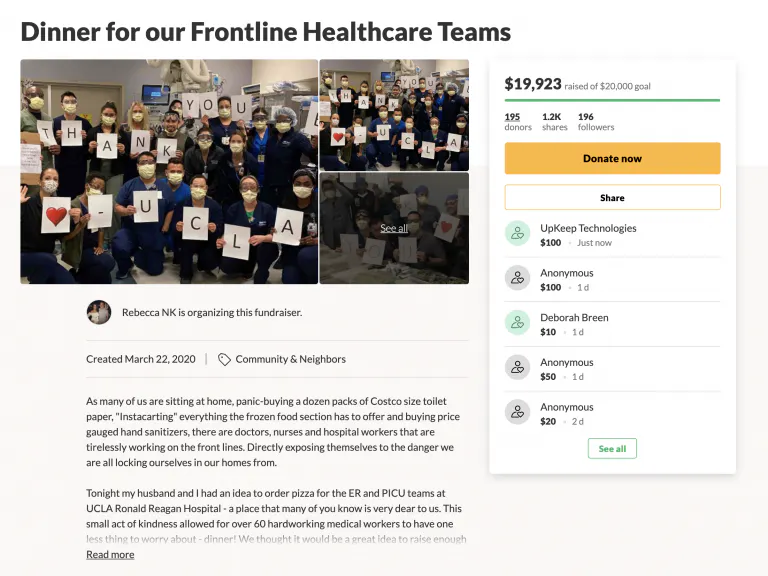
Task: Open the top-right staff group photo thumbnail
Action: [x=394, y=114]
